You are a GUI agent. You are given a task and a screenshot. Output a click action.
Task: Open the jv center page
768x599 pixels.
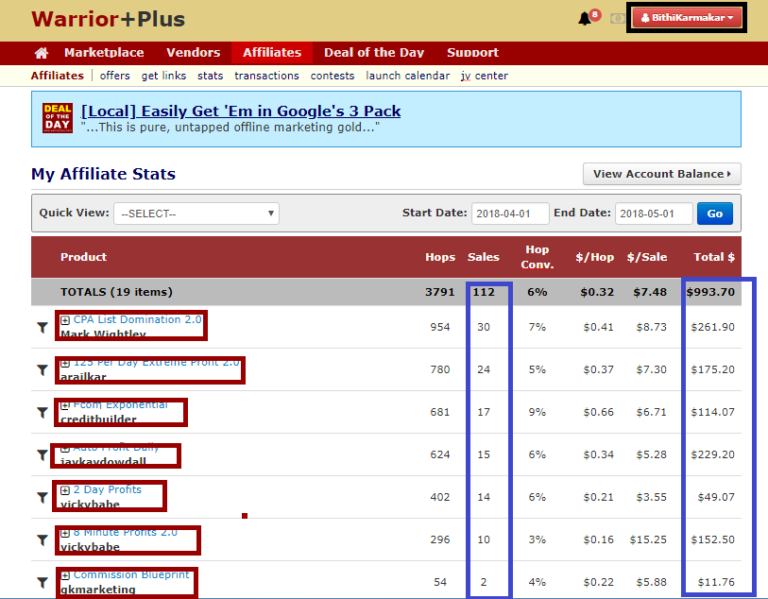click(x=484, y=76)
